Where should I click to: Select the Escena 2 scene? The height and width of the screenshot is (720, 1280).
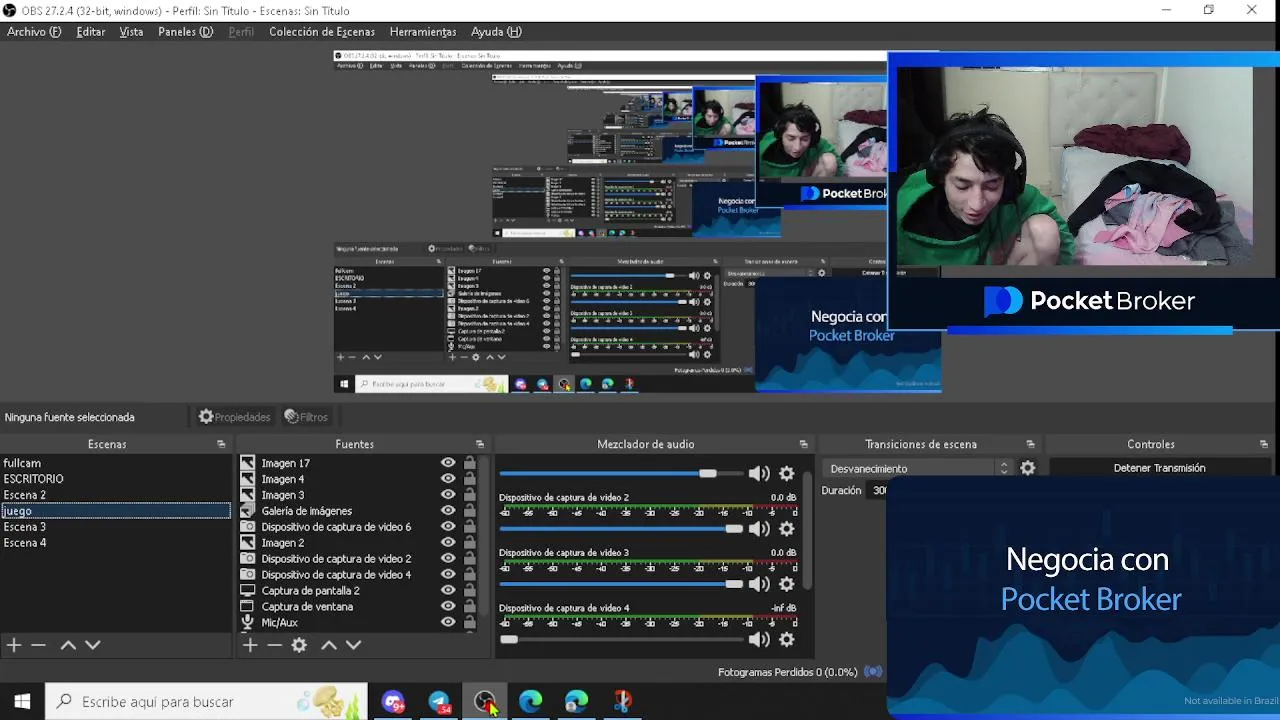[x=115, y=495]
